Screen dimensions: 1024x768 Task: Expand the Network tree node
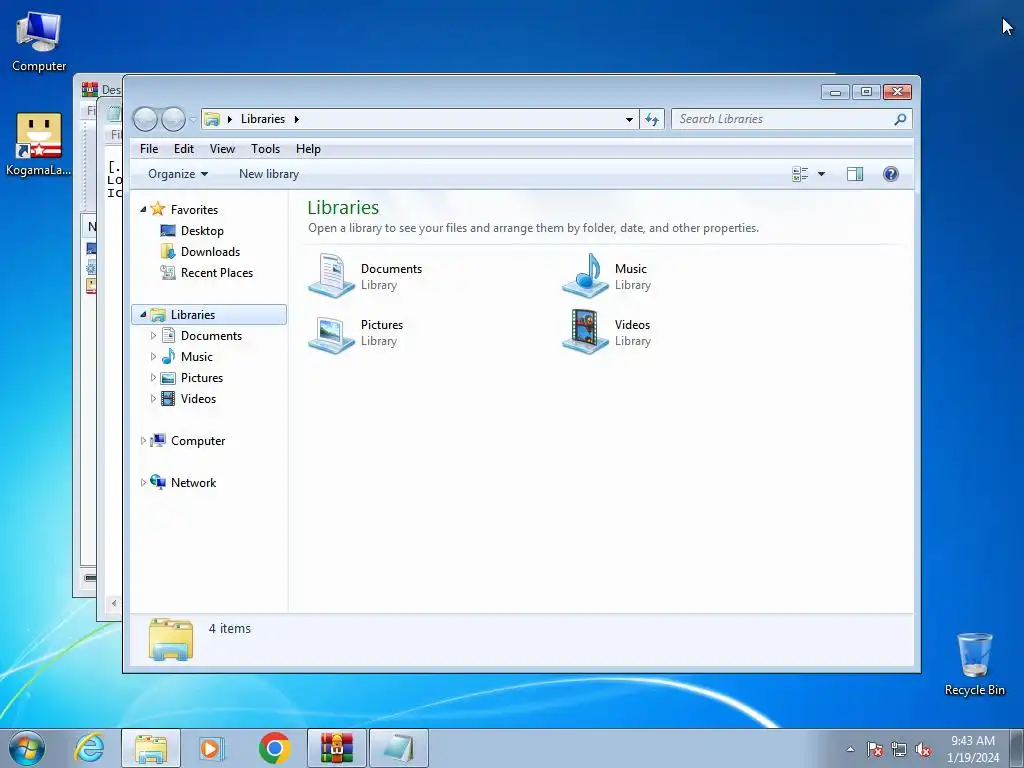tap(143, 483)
